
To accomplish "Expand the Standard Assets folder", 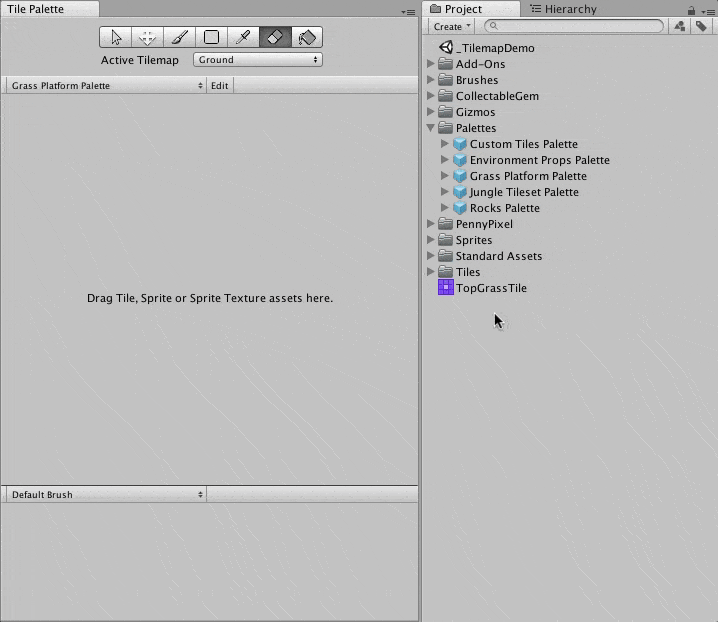I will click(x=430, y=256).
